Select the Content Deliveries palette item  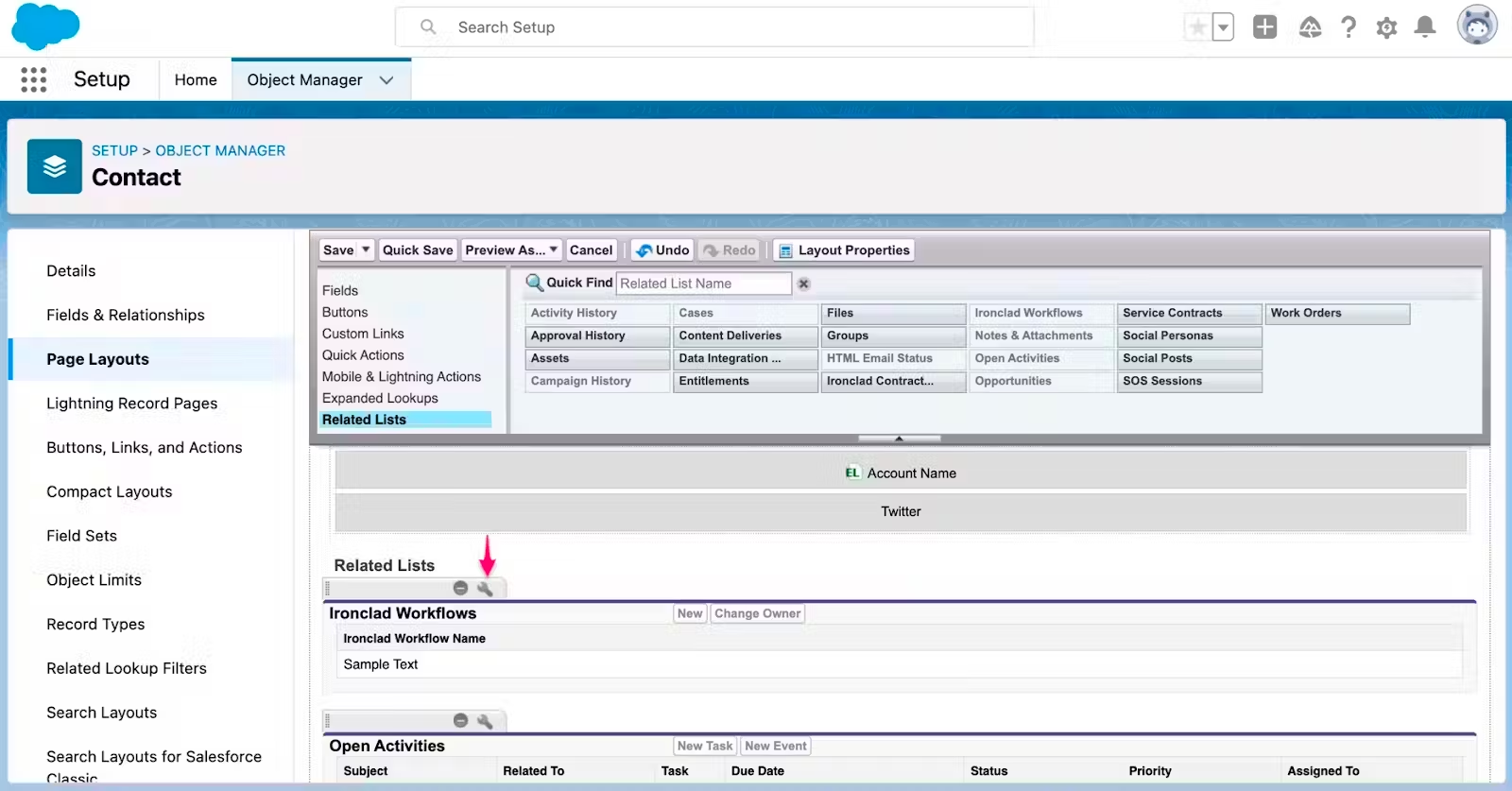(746, 336)
